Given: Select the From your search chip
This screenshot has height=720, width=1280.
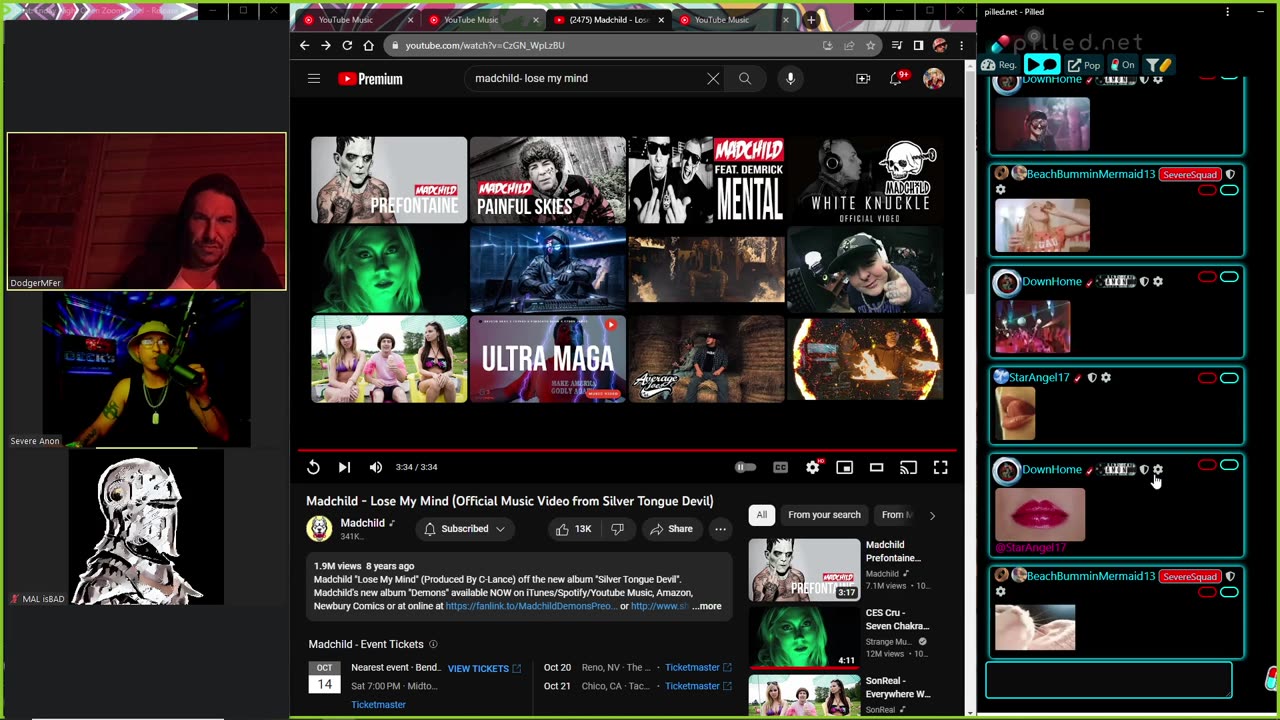Looking at the screenshot, I should [824, 515].
